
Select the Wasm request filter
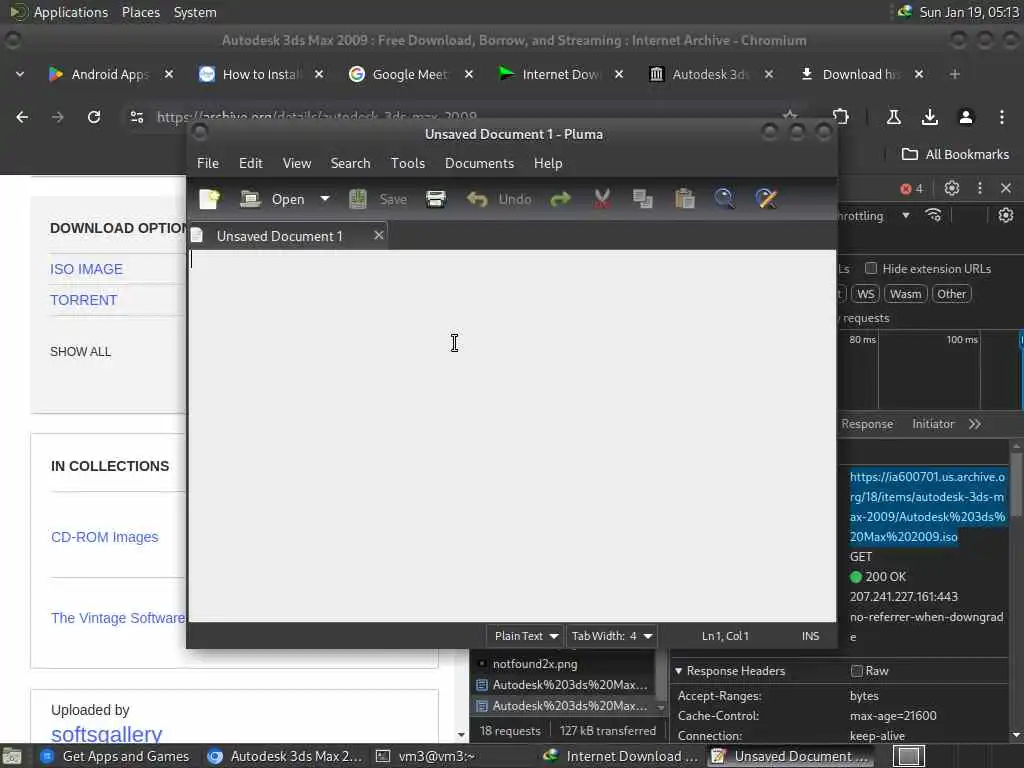point(905,294)
